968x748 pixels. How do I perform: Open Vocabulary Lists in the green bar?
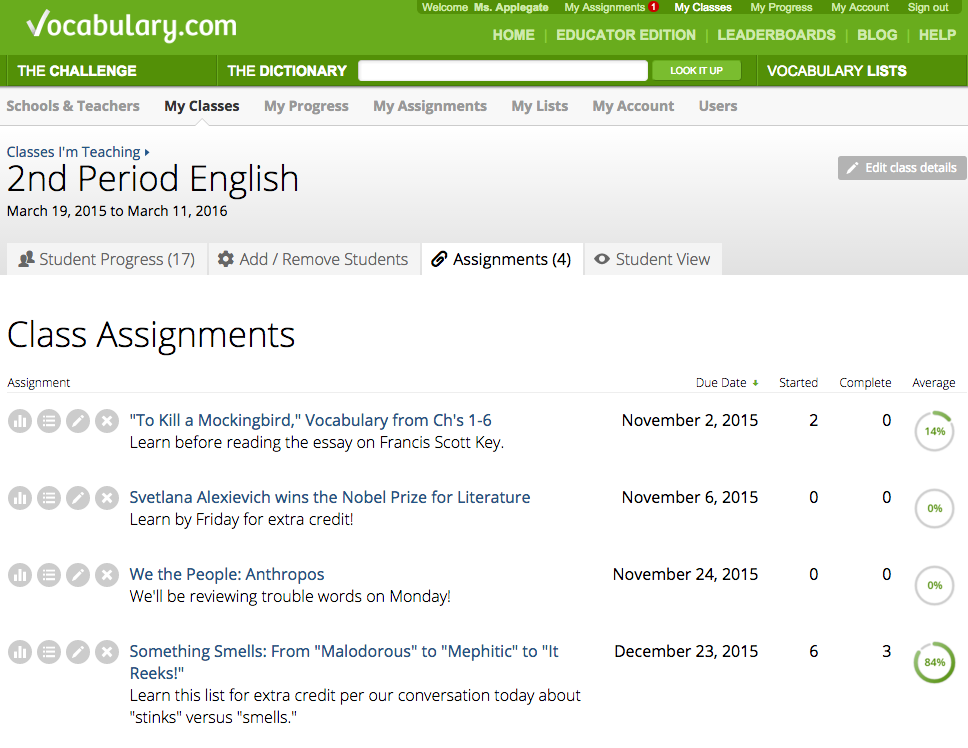[836, 71]
